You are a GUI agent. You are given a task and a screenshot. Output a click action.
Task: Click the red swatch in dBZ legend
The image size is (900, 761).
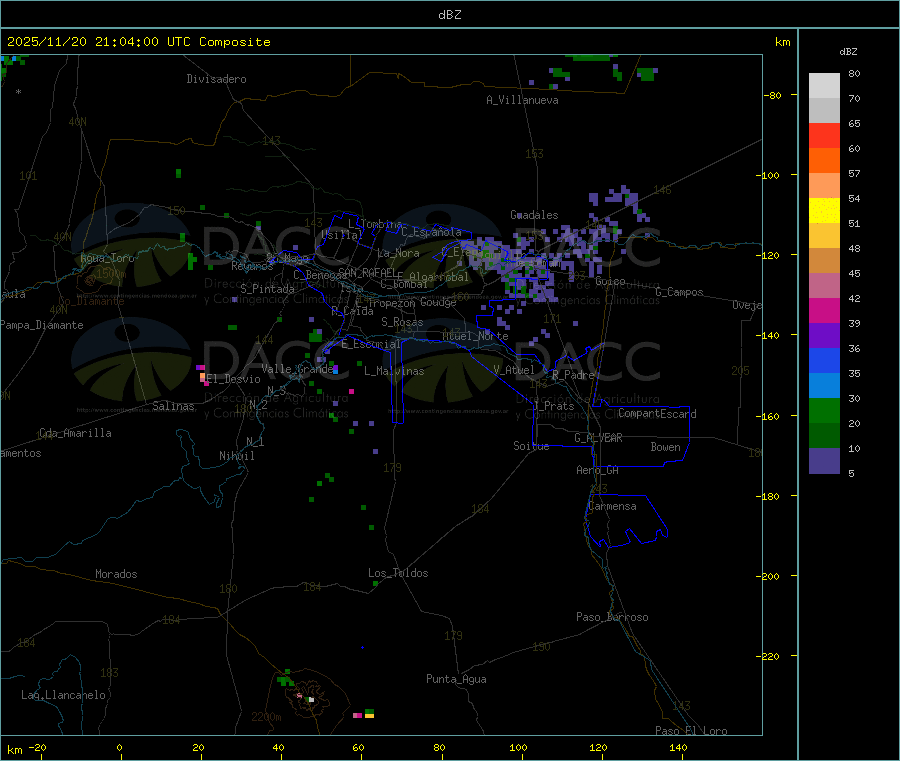tap(824, 135)
